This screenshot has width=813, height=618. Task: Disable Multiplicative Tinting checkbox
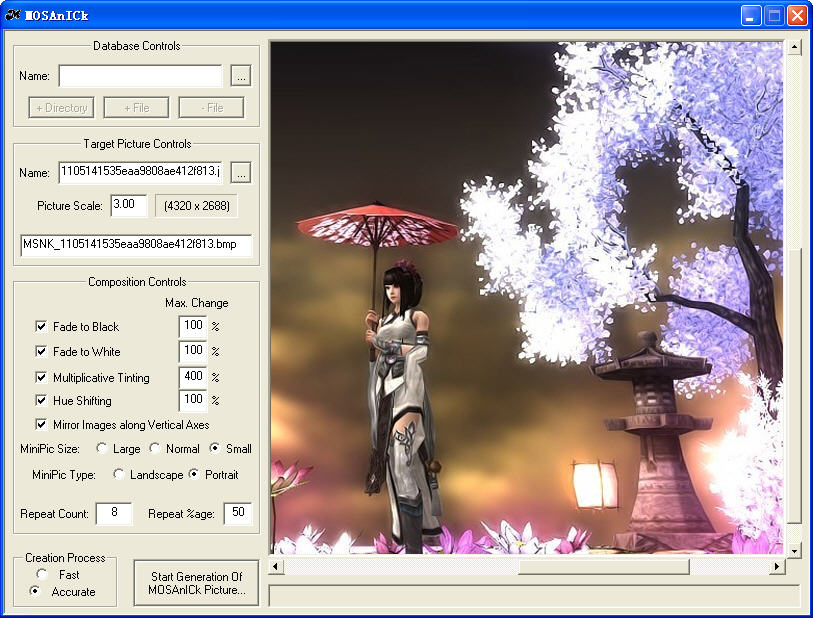(x=41, y=377)
